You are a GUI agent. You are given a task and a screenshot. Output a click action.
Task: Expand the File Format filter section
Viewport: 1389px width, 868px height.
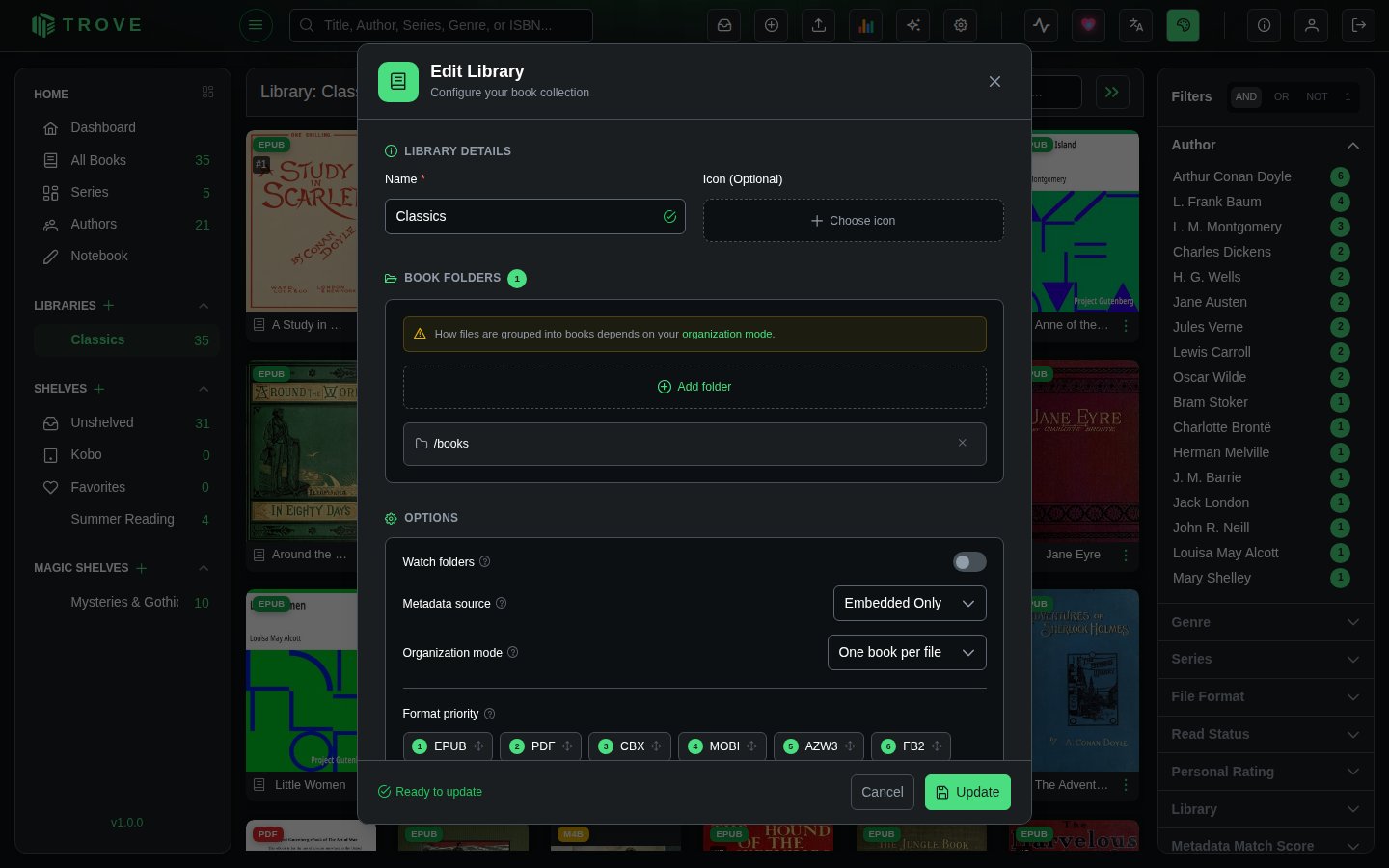pyautogui.click(x=1266, y=696)
